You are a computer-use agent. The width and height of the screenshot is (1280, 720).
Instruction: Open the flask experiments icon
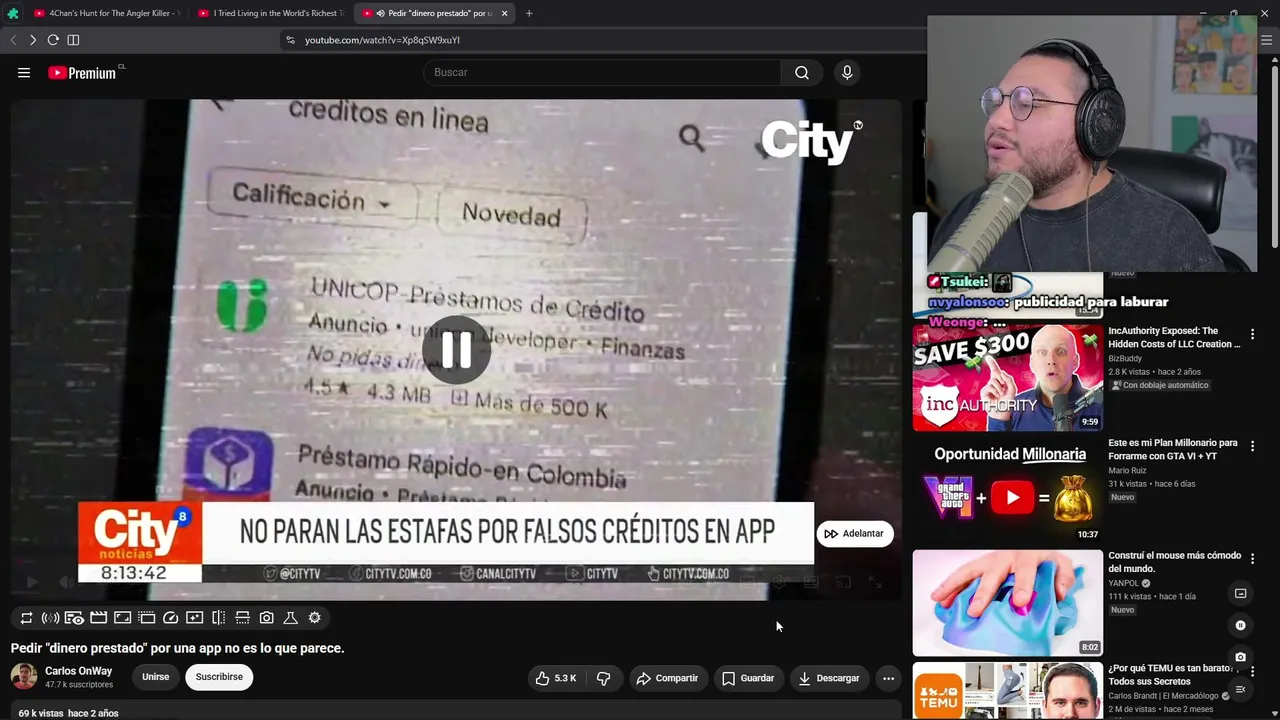pos(291,618)
